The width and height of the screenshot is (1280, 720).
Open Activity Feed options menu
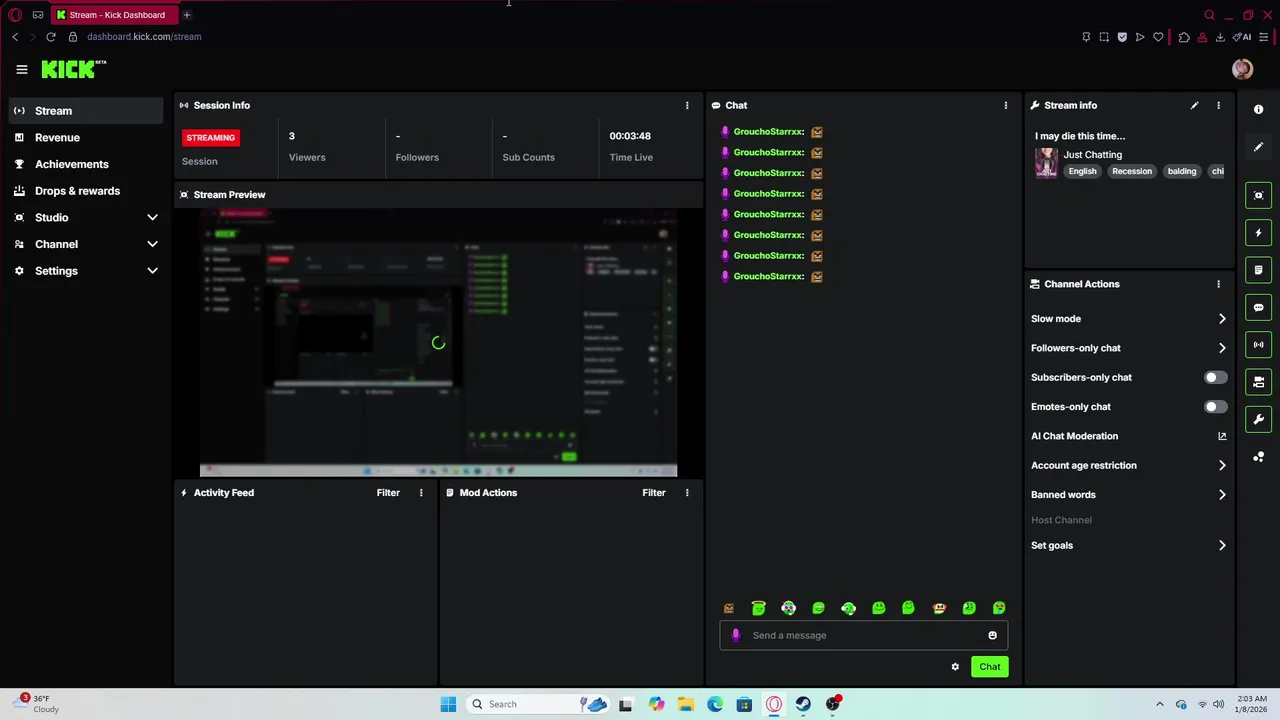(421, 493)
